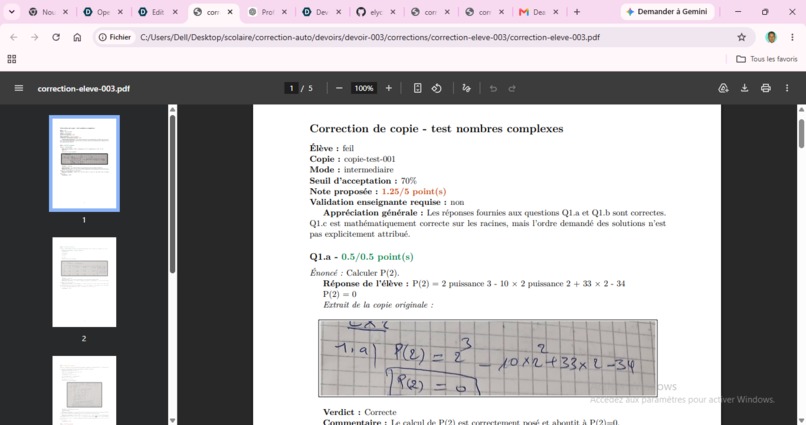Open the Tous les favoris folder
This screenshot has width=806, height=425.
point(767,59)
